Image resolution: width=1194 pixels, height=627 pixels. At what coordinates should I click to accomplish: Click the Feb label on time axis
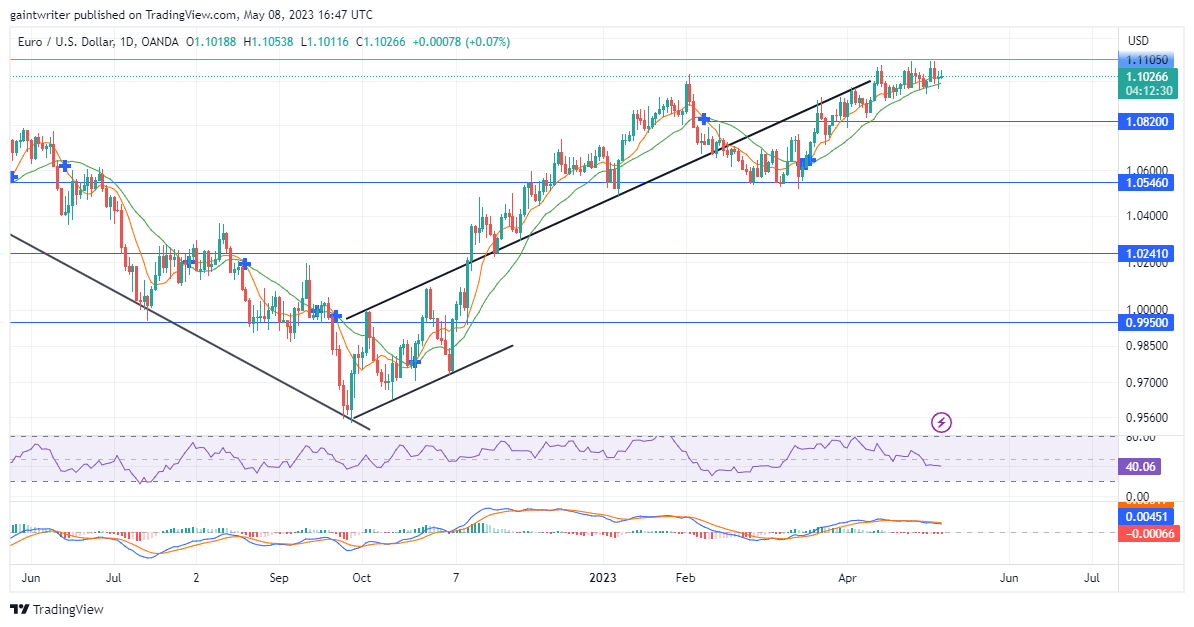(685, 578)
